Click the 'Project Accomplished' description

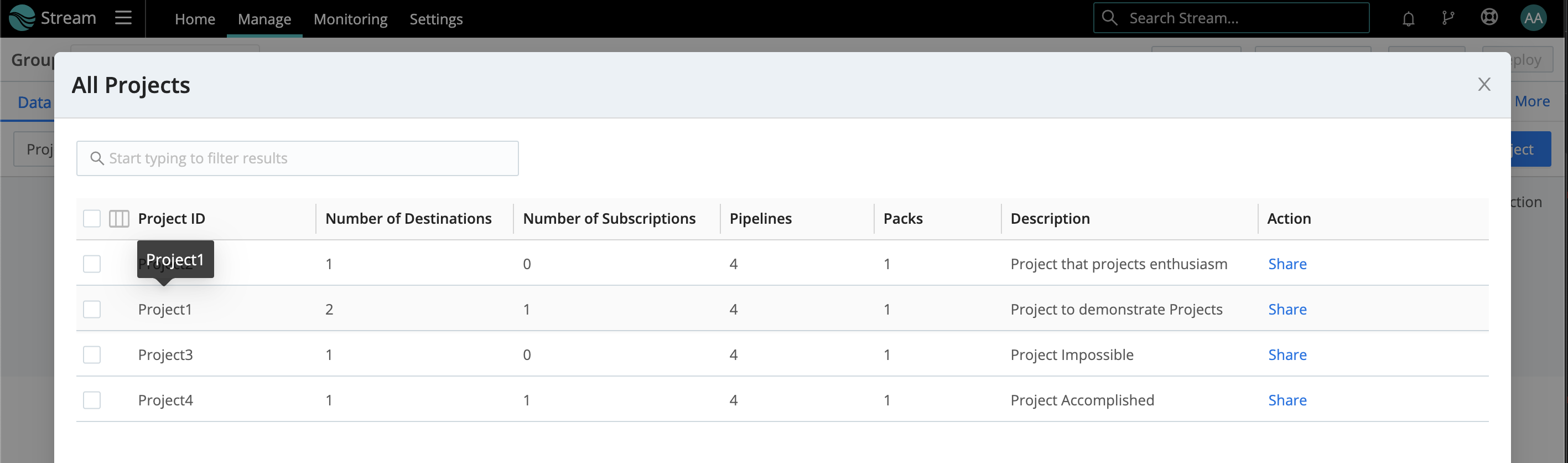[1082, 400]
